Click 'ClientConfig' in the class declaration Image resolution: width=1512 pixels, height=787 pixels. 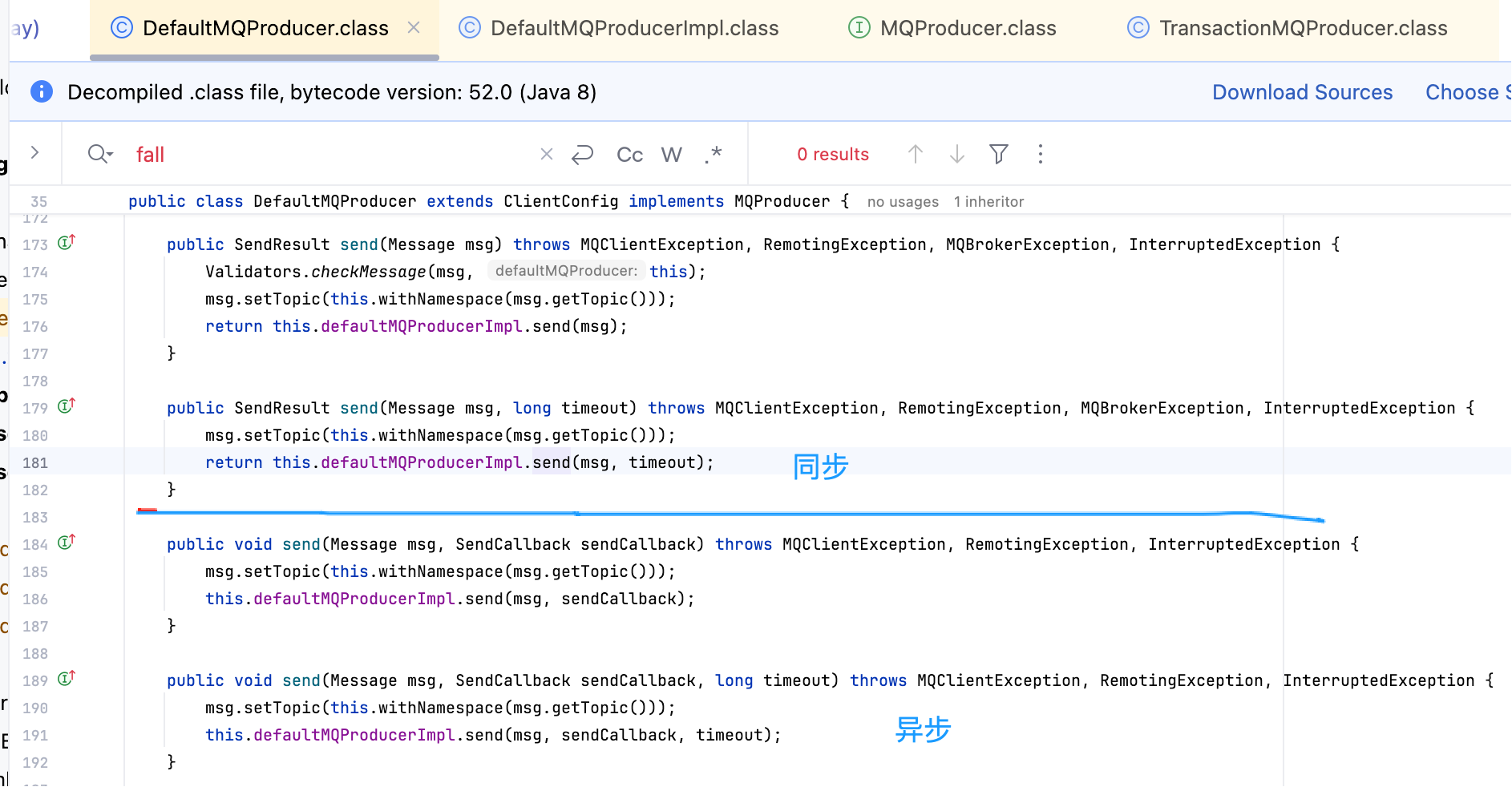pyautogui.click(x=561, y=201)
